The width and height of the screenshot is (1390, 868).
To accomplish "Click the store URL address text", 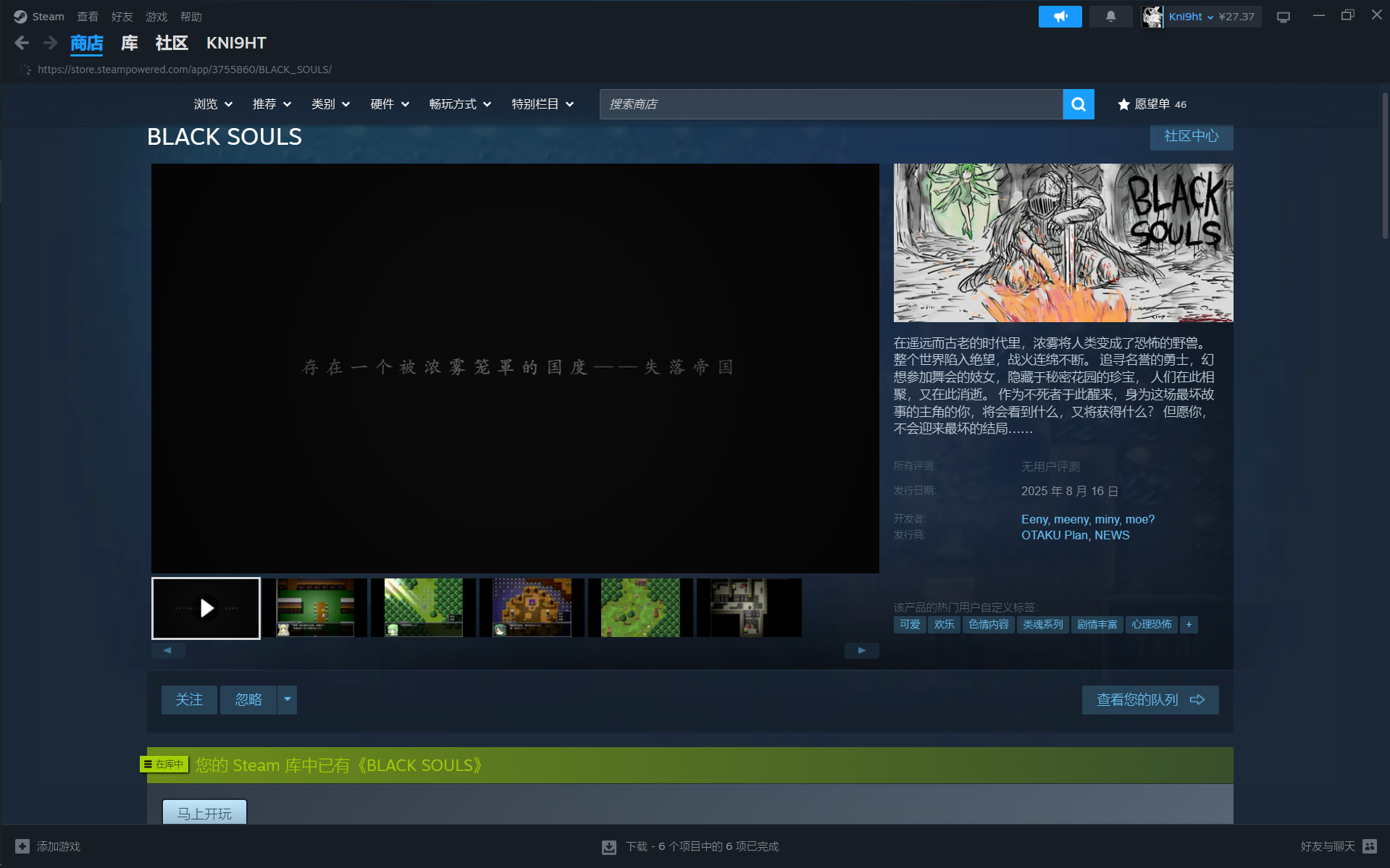I will pyautogui.click(x=185, y=69).
